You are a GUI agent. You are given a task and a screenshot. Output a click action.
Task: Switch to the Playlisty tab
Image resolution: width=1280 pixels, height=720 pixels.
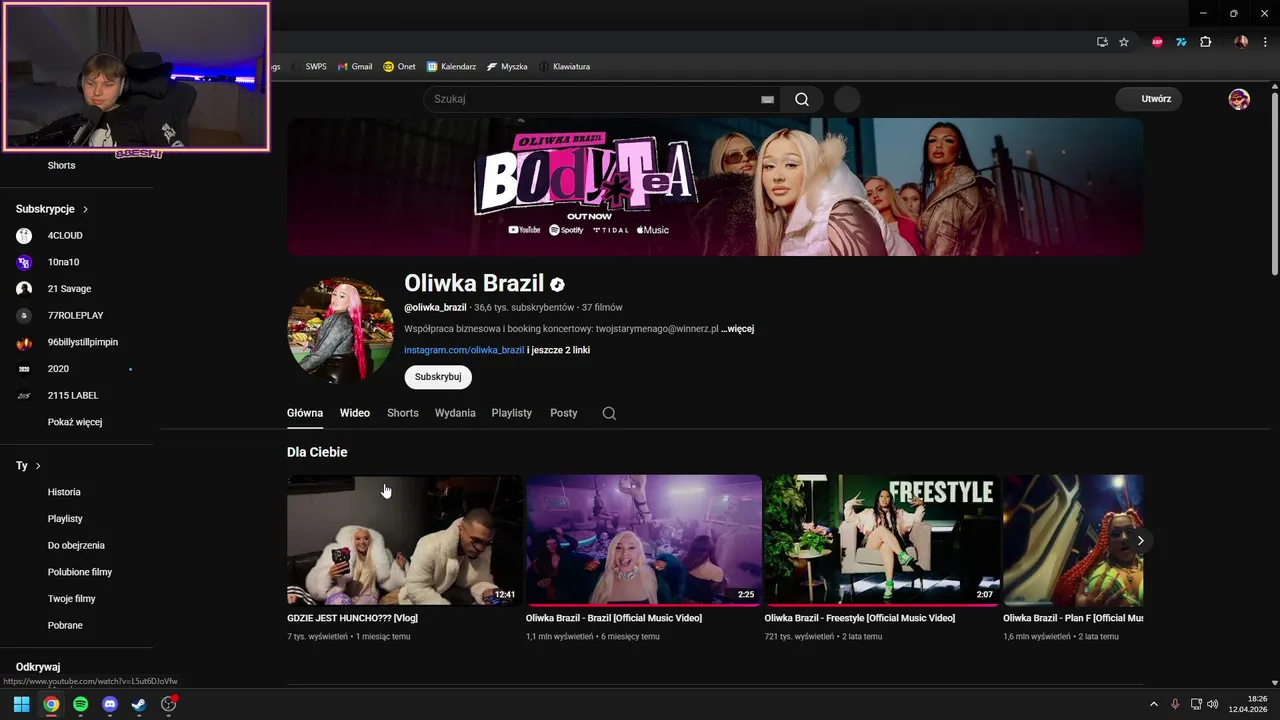tap(512, 413)
